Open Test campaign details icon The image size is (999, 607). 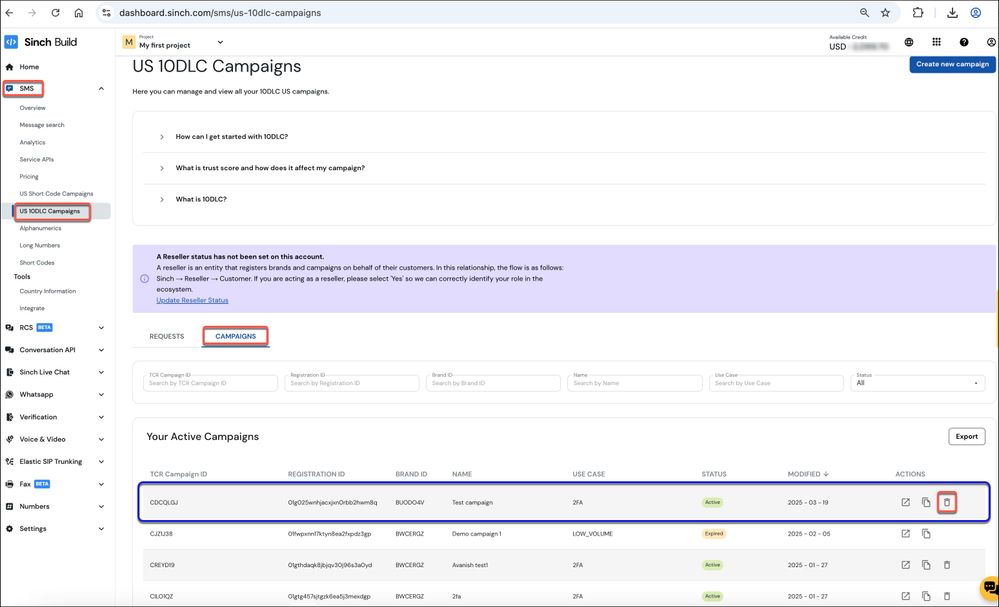pyautogui.click(x=905, y=502)
